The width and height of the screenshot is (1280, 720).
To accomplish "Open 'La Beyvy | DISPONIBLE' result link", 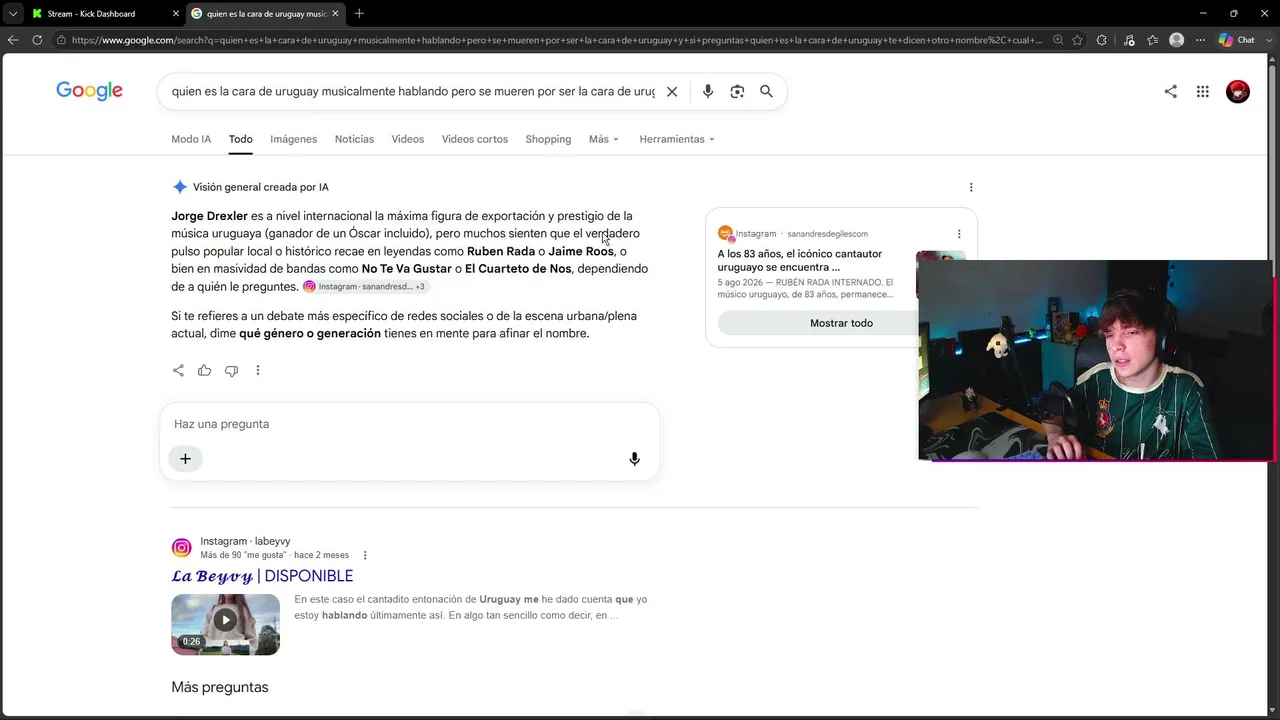I will pos(262,576).
